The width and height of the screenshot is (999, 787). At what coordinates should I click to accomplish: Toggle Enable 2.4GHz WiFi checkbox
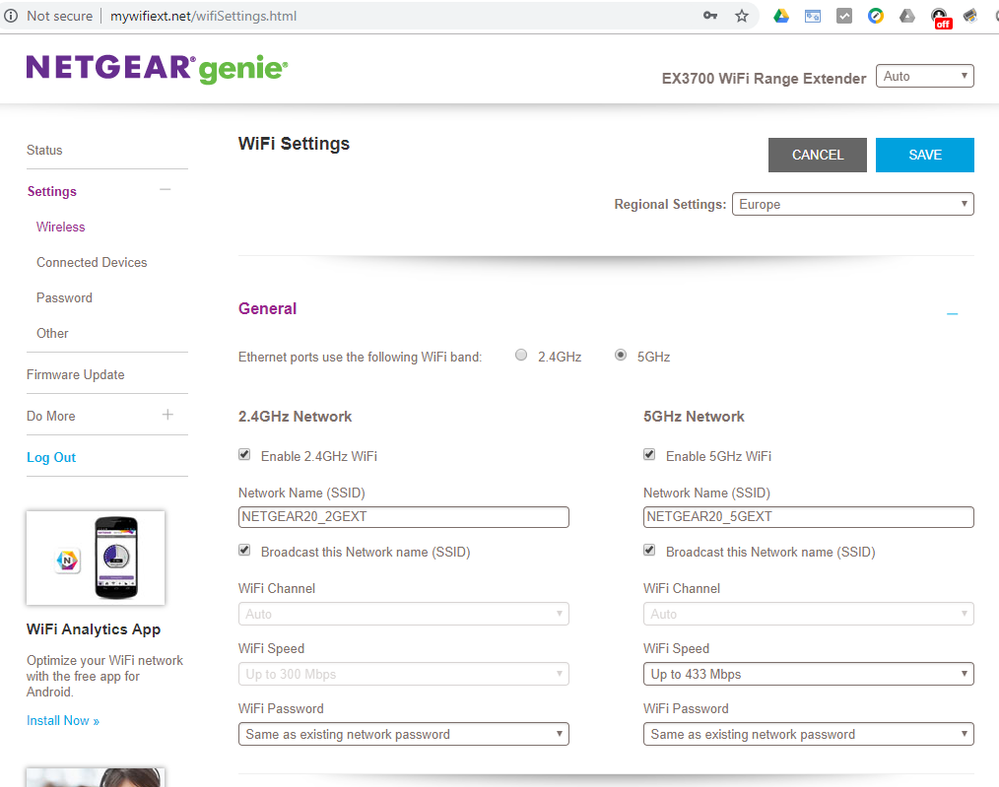[245, 454]
